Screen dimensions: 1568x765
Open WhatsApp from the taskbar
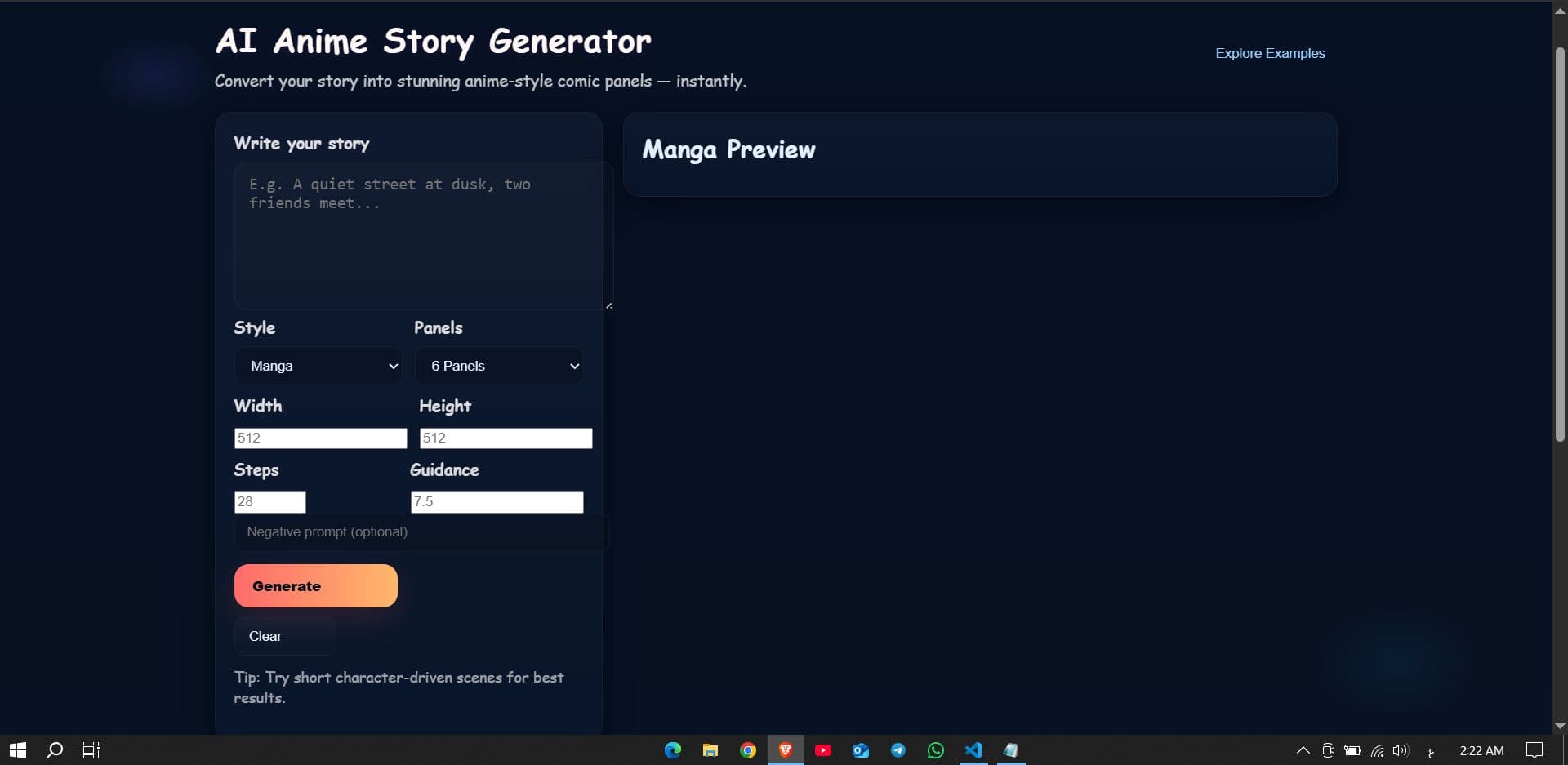point(936,749)
